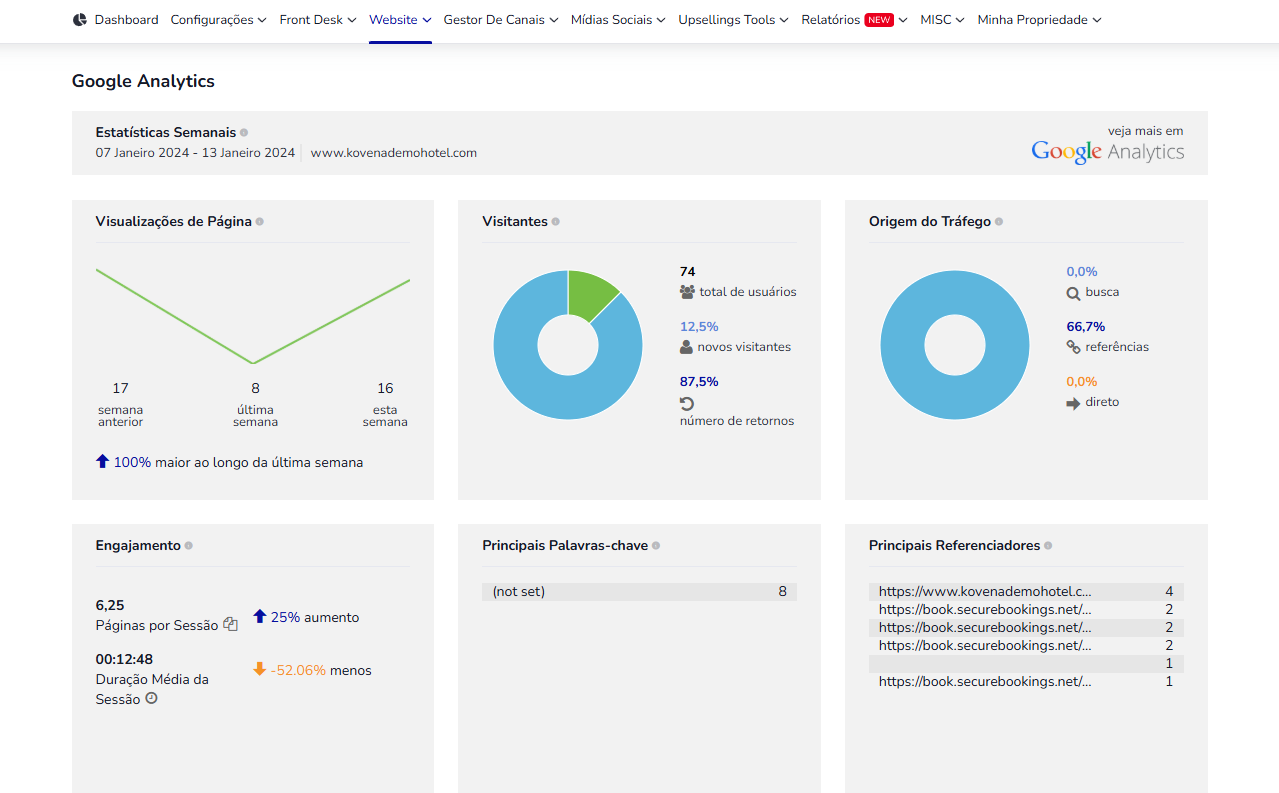
Task: Click info dot beside Principais Referenciadores
Action: pos(1048,546)
